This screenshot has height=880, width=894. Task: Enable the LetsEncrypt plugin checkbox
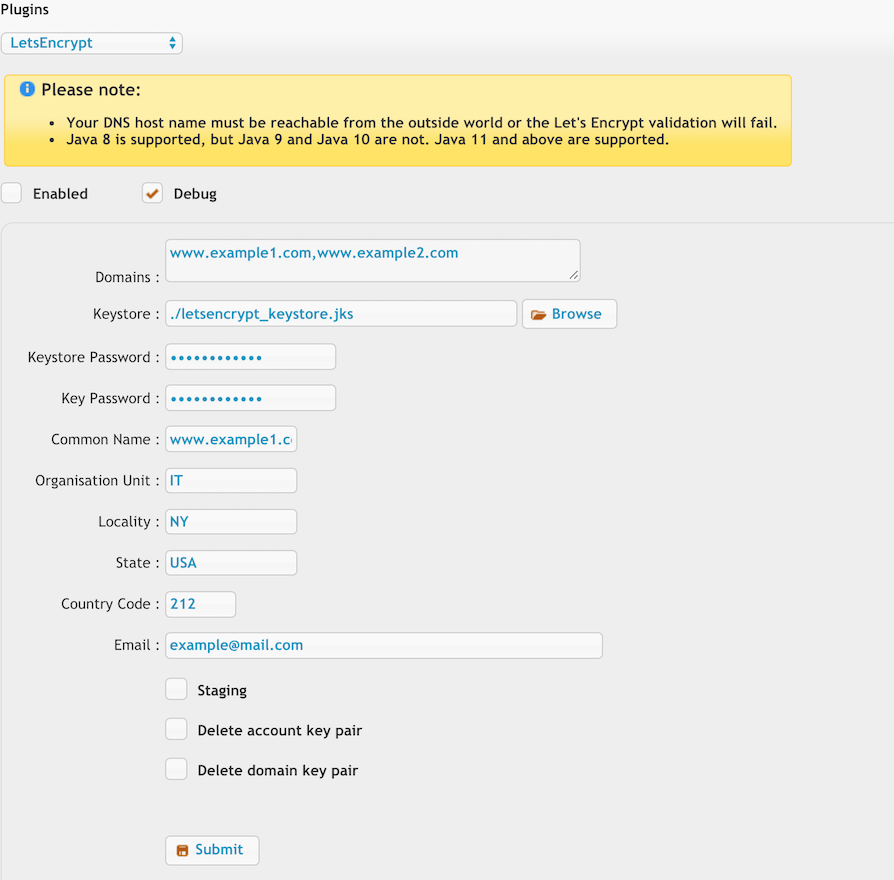pyautogui.click(x=11, y=193)
